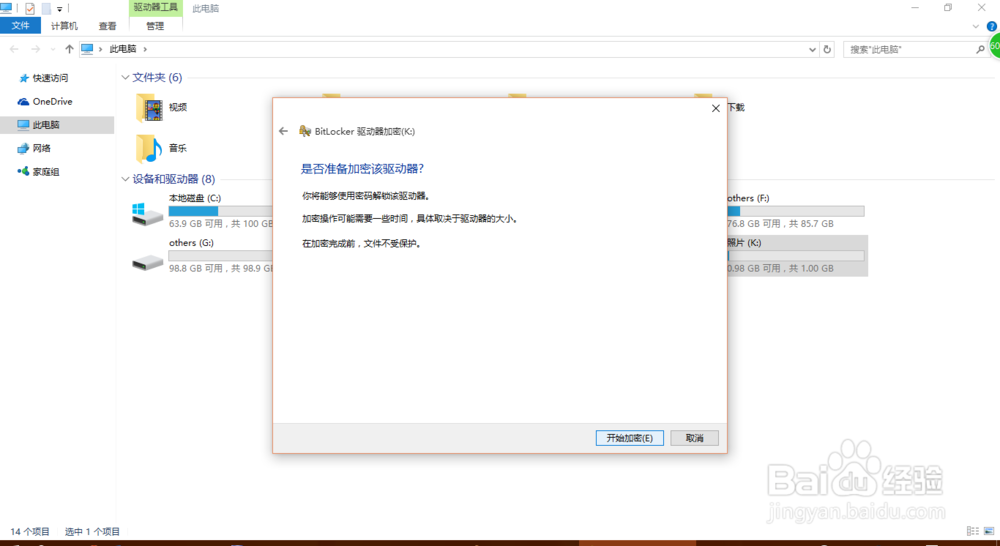Click the New Folder quick access icon

(47, 8)
